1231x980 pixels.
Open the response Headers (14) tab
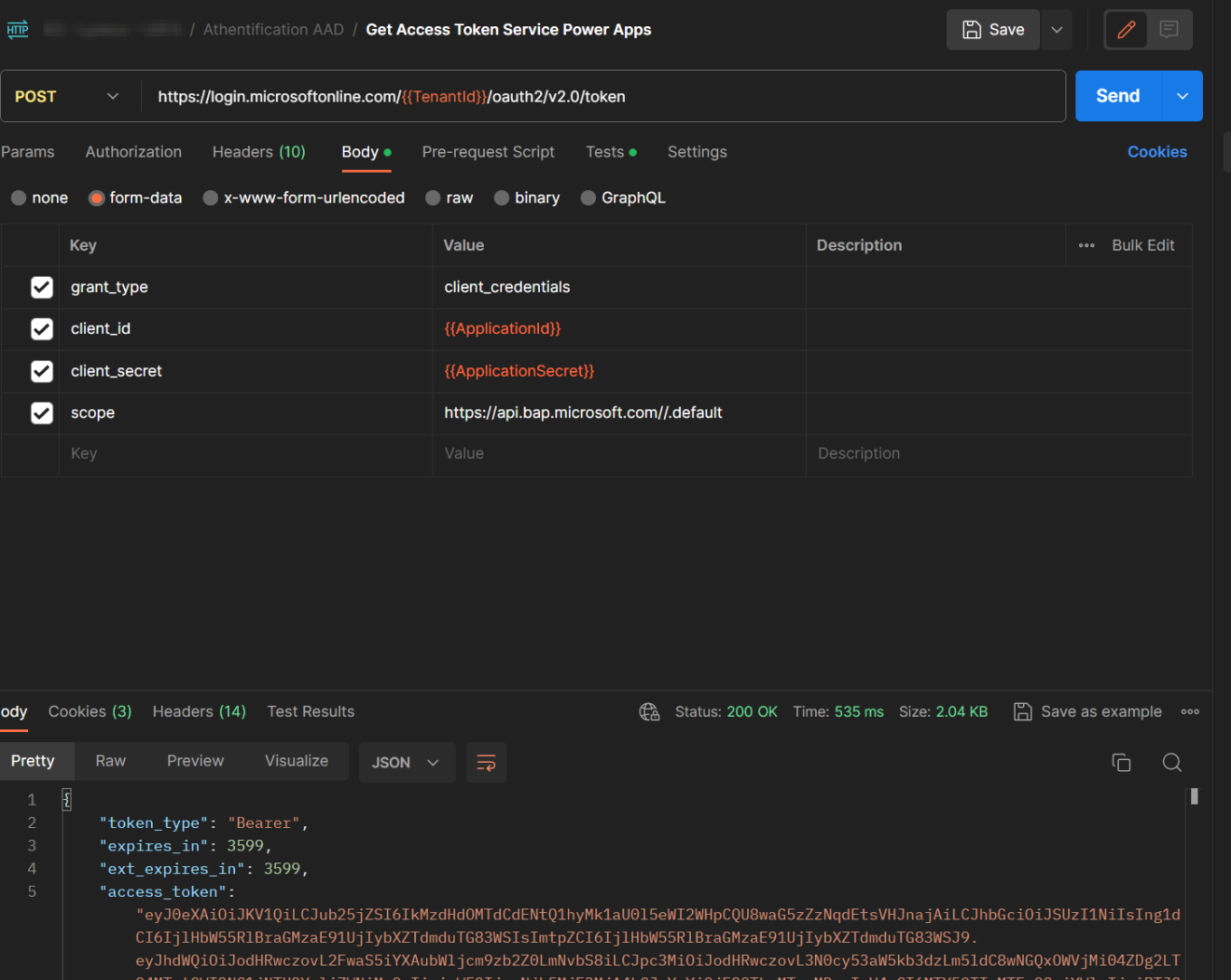pyautogui.click(x=199, y=711)
